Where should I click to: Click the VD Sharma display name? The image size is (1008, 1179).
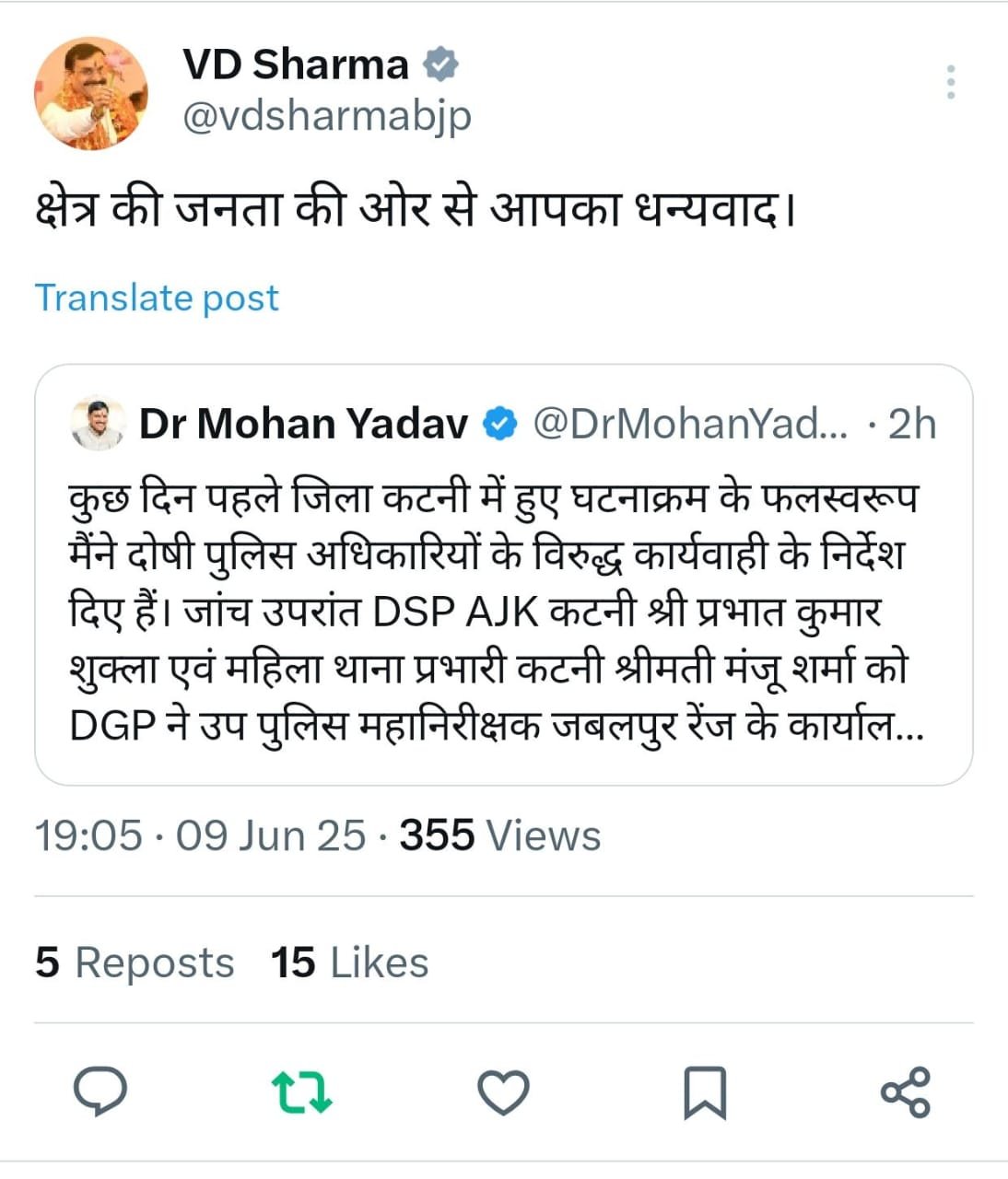(296, 64)
